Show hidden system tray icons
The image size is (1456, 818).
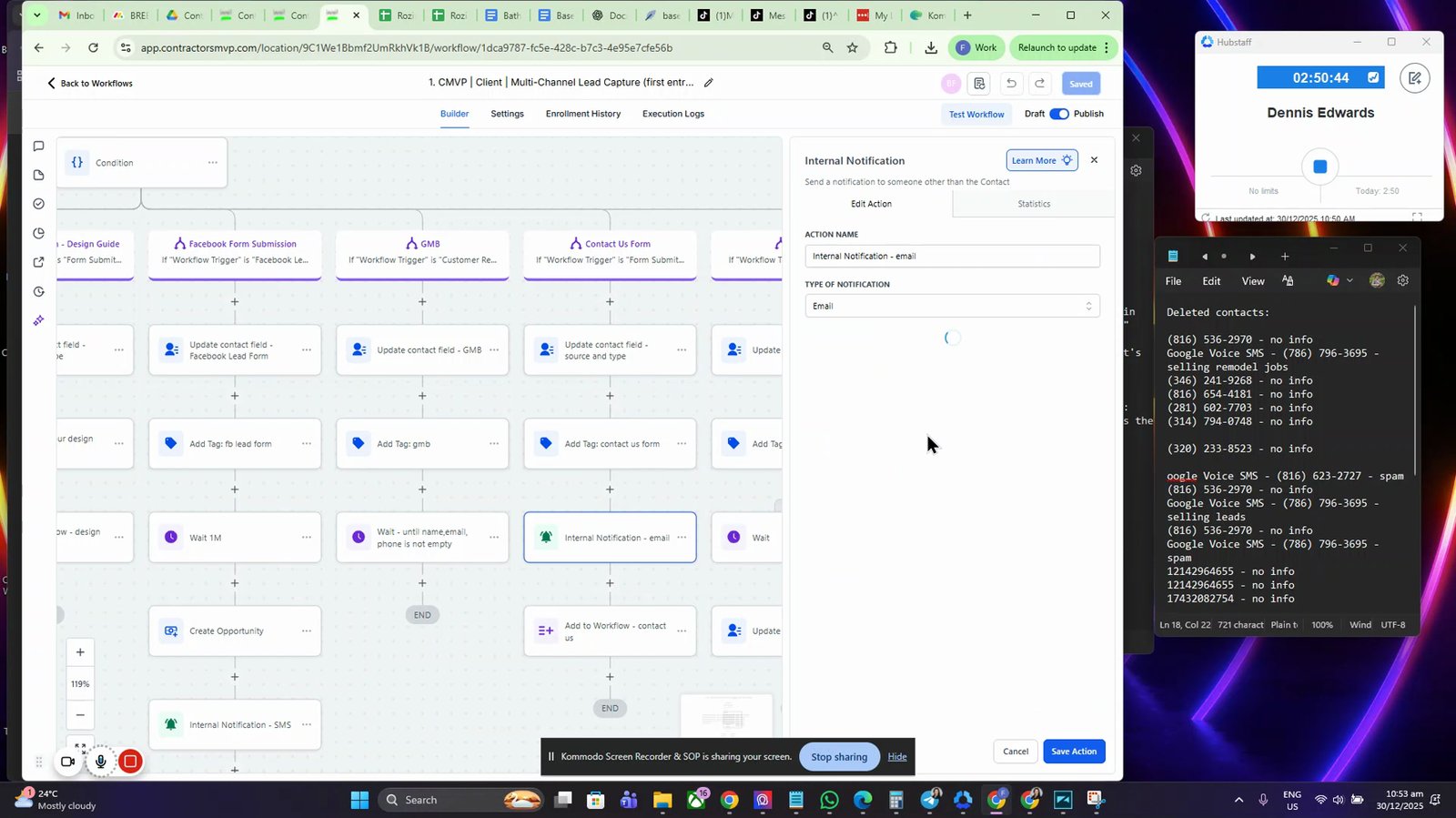point(1238,800)
